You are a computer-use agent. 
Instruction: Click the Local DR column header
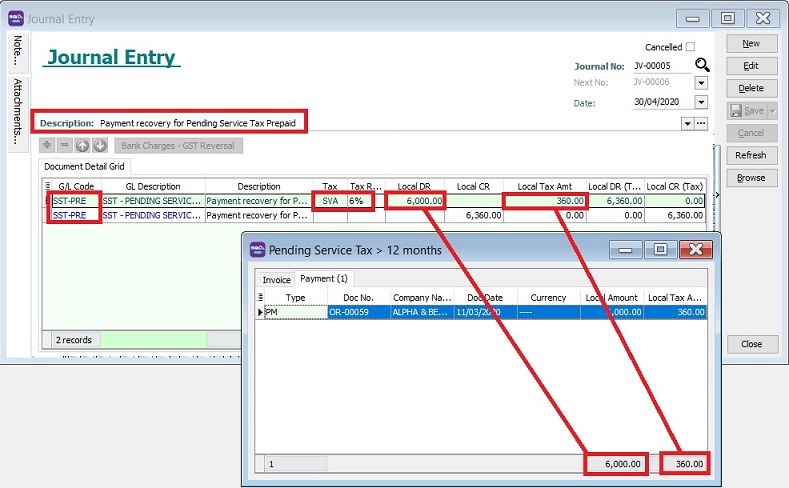click(414, 186)
